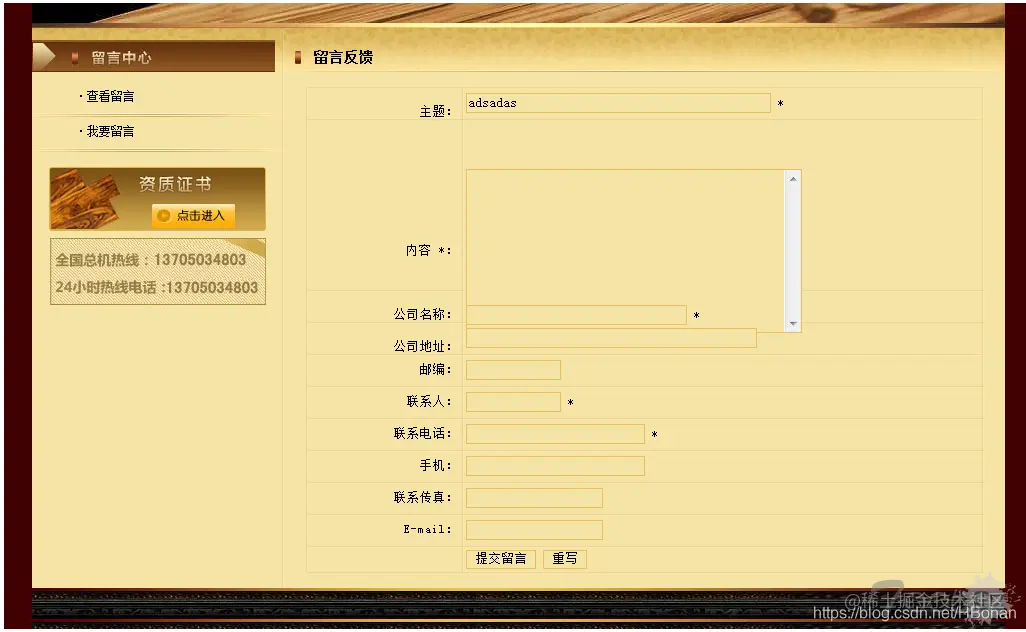Focus the 主题 input field containing adsadas

618,103
